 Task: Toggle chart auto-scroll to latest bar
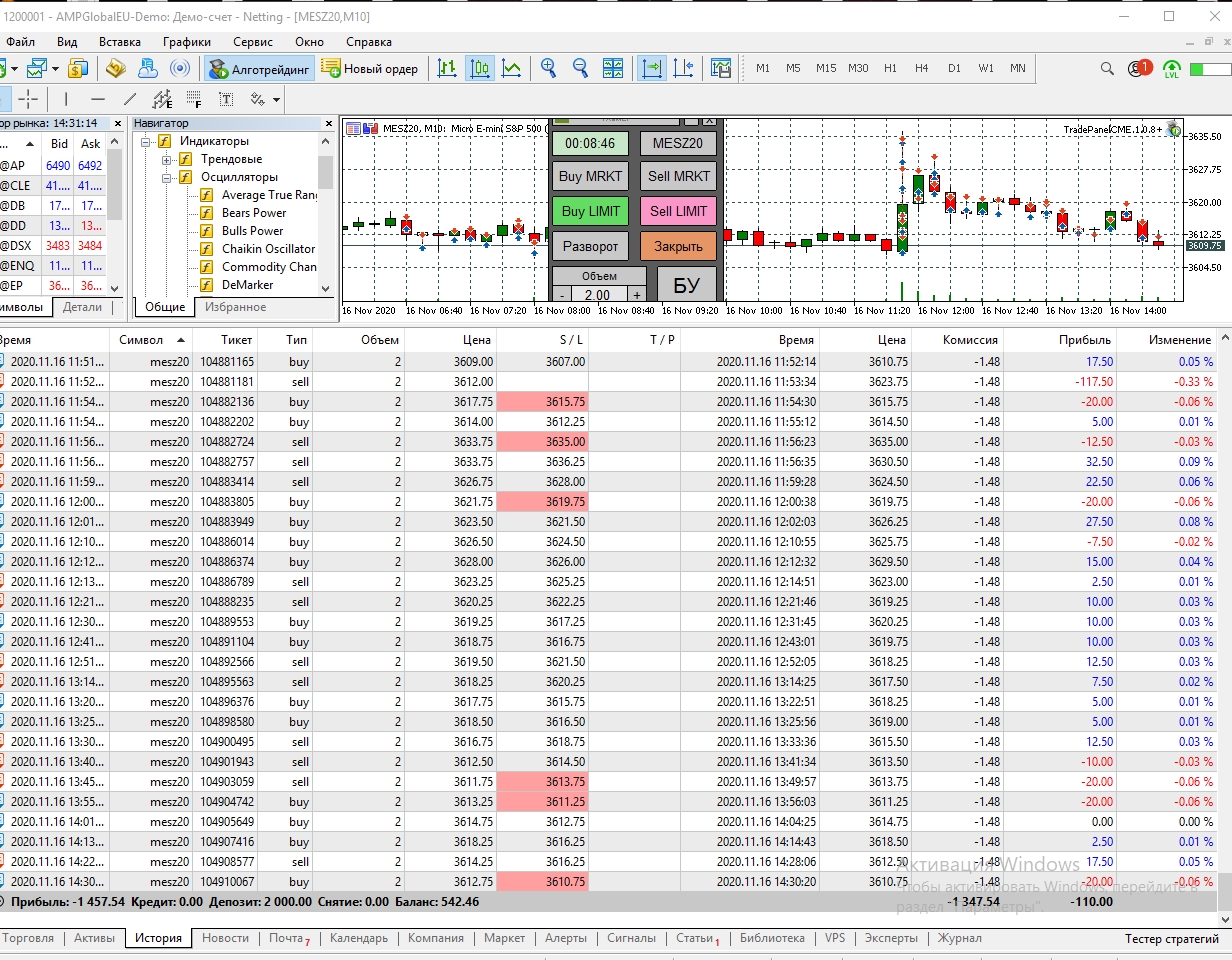652,68
